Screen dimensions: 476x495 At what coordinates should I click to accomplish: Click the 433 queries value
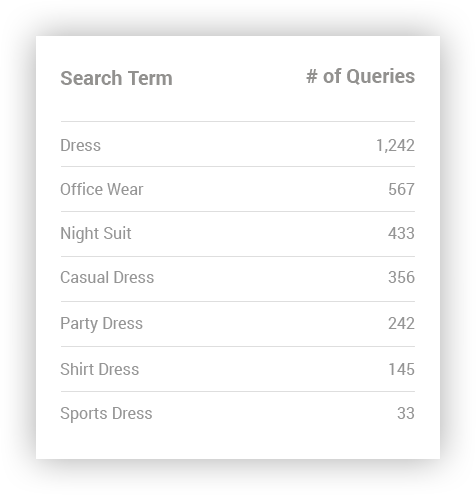[401, 233]
